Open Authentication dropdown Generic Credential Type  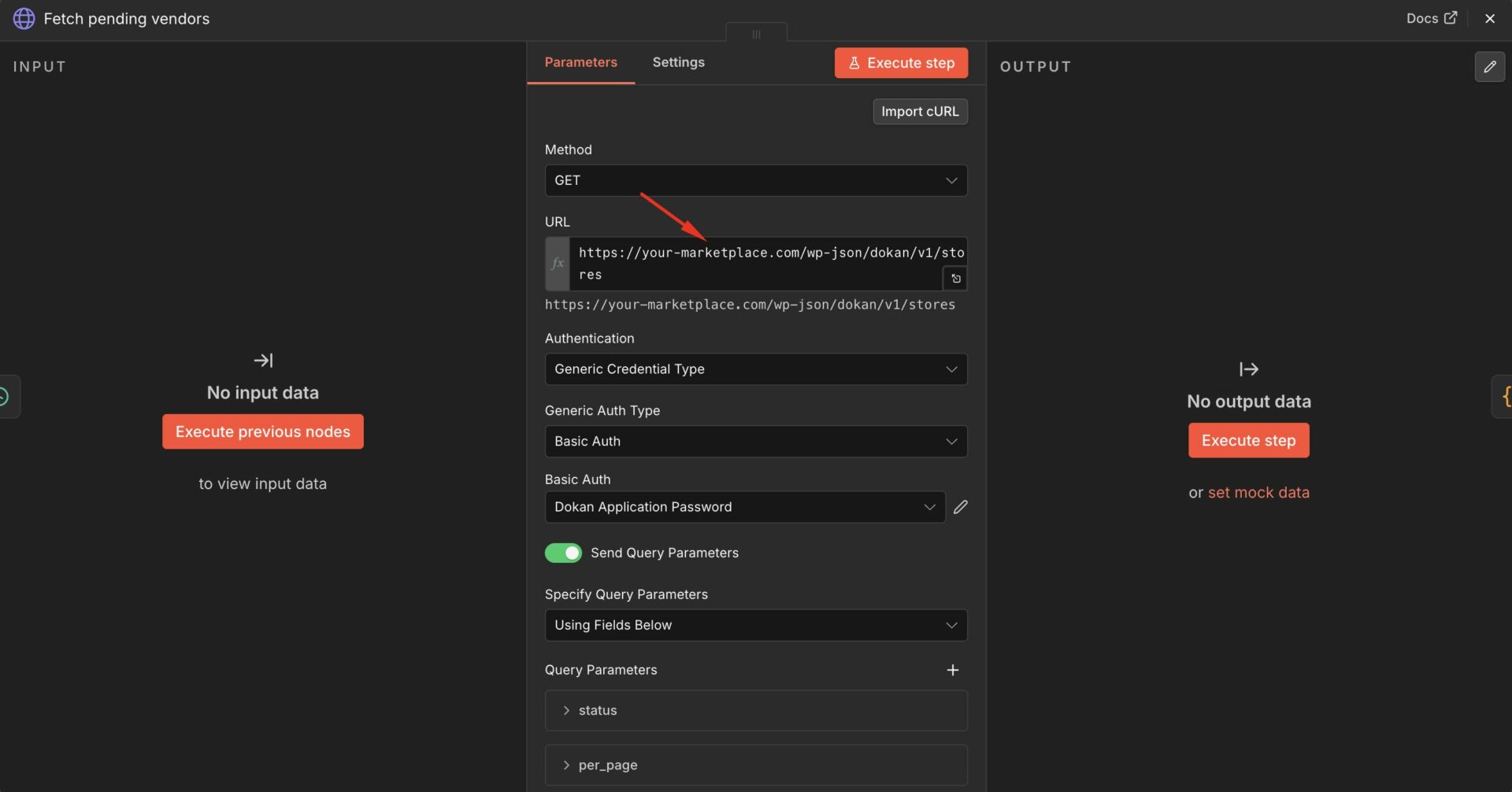tap(755, 369)
